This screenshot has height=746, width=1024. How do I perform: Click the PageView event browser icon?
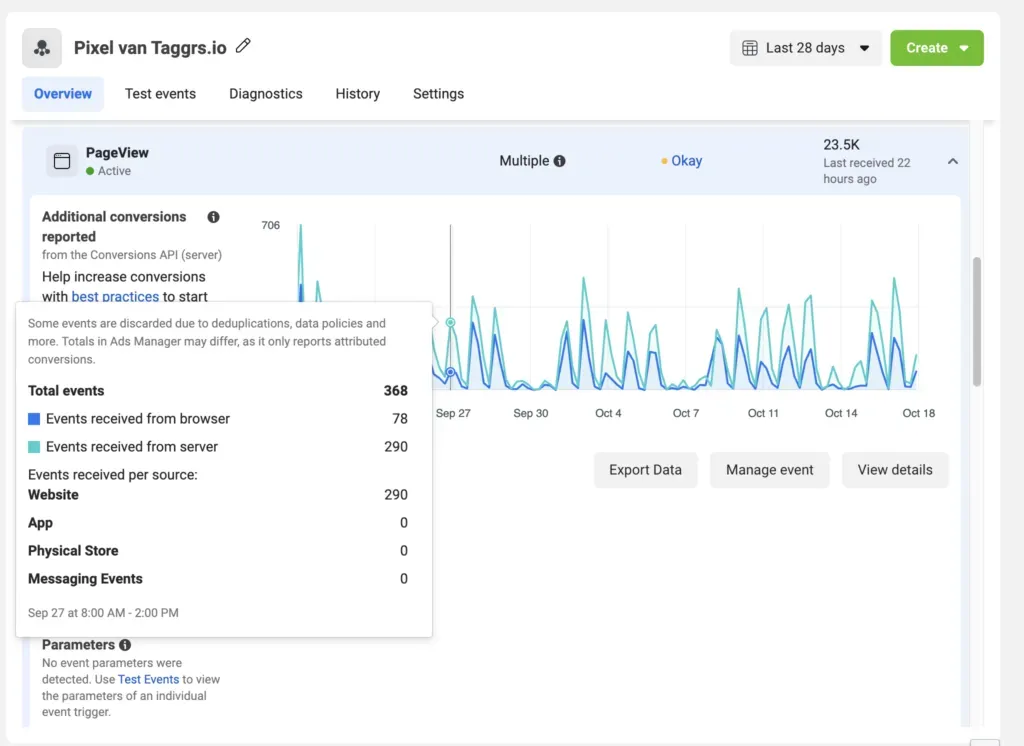(61, 161)
